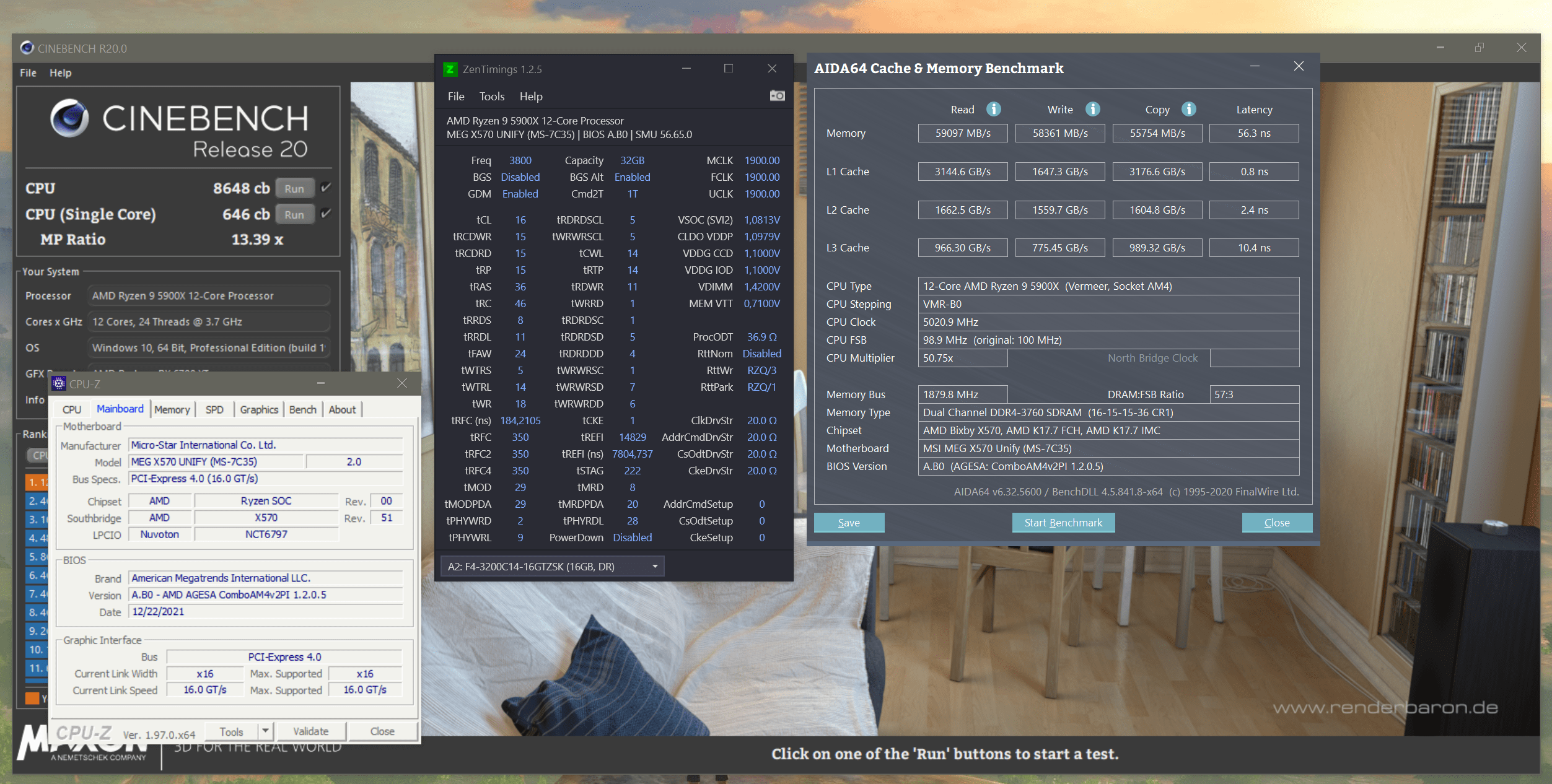This screenshot has height=784, width=1552.
Task: Click Start Benchmark in AIDA64
Action: (1063, 522)
